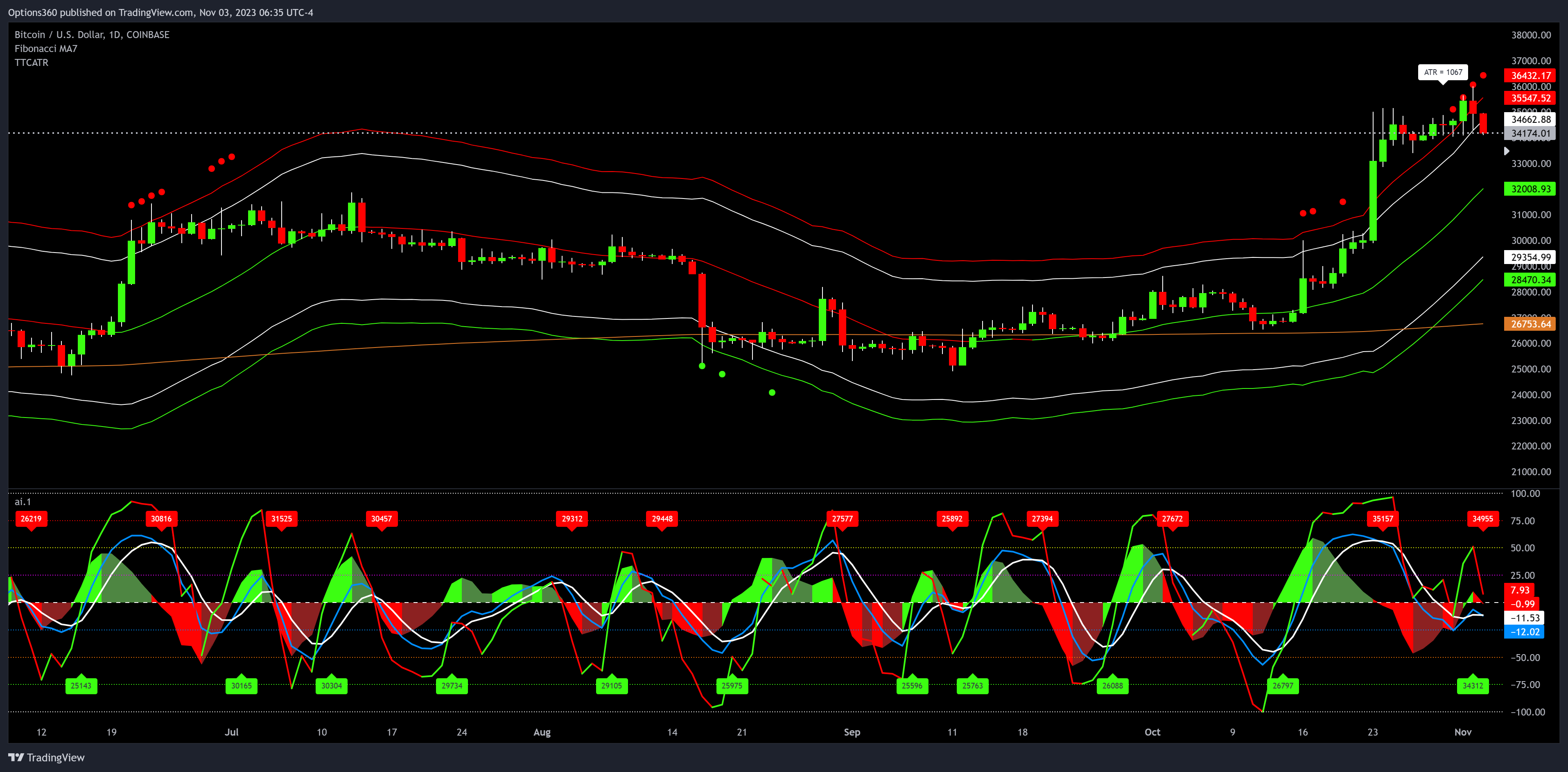Screen dimensions: 1568x772
Task: Click the green 26088 signal label
Action: 1113,686
